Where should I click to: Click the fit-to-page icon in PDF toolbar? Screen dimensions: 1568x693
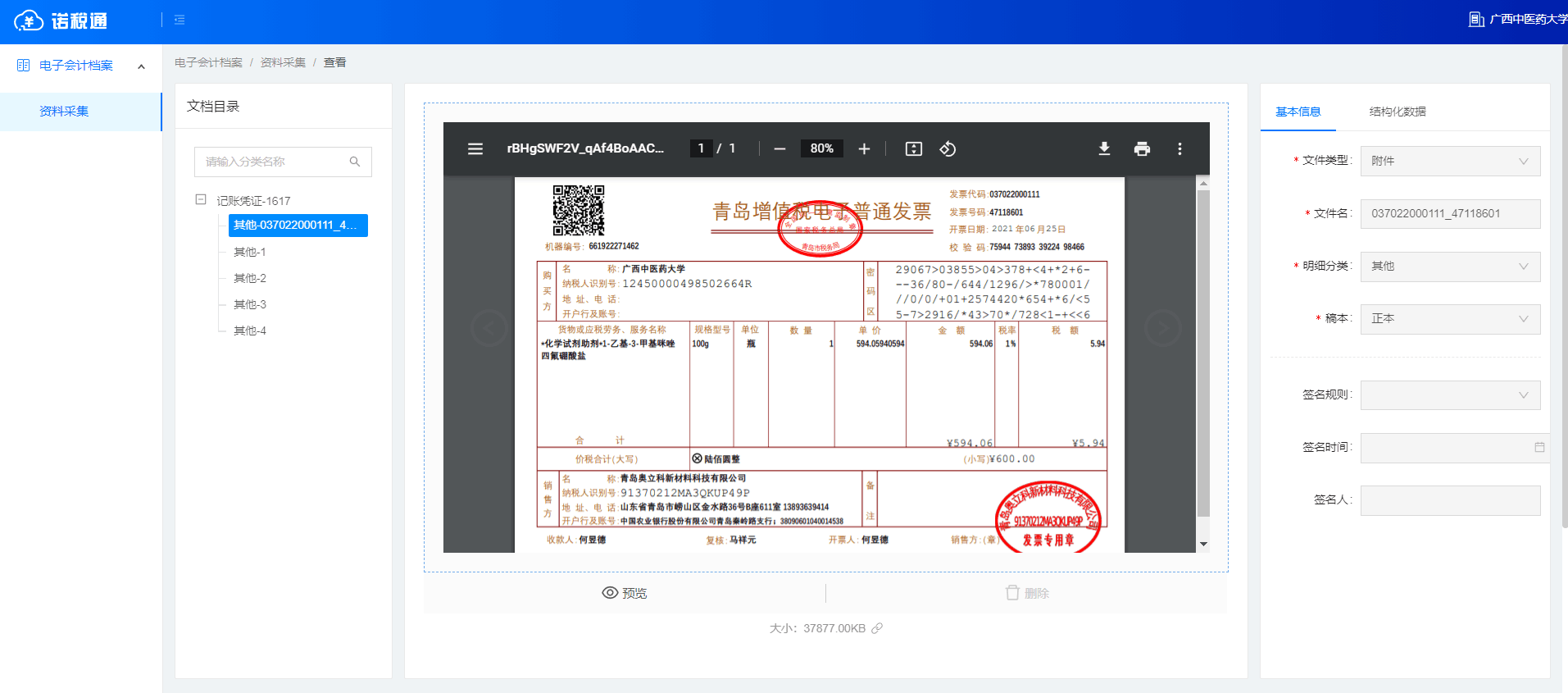tap(913, 149)
